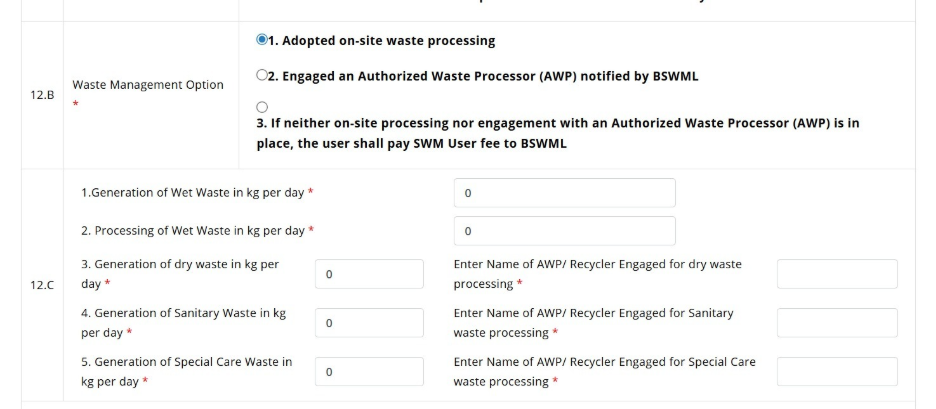The height and width of the screenshot is (409, 936).
Task: Click the AWP name field for Sanitary waste
Action: point(837,323)
